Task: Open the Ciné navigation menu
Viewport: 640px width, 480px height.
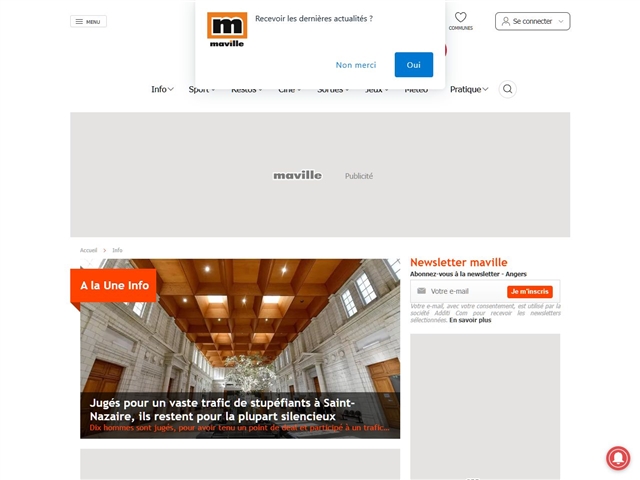Action: point(289,90)
